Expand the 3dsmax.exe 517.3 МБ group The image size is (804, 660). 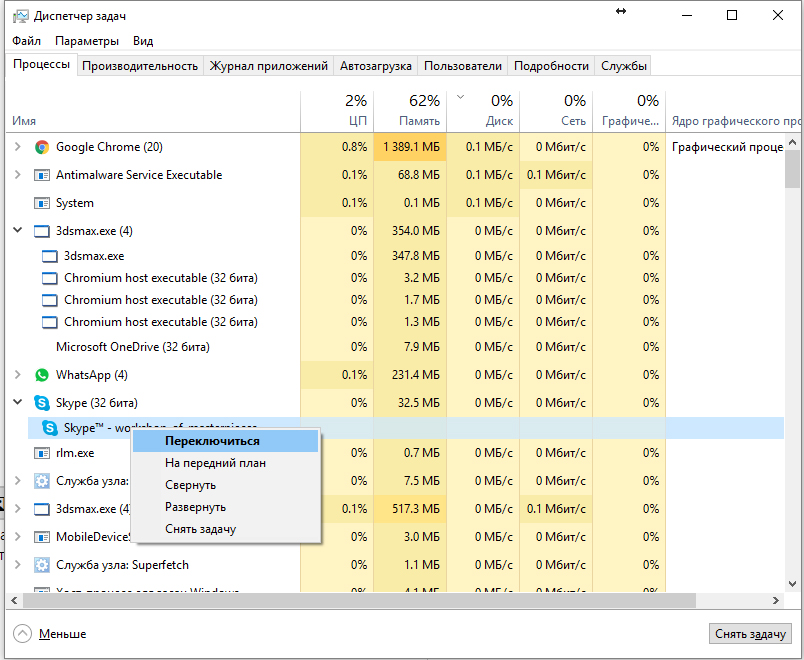(x=18, y=509)
